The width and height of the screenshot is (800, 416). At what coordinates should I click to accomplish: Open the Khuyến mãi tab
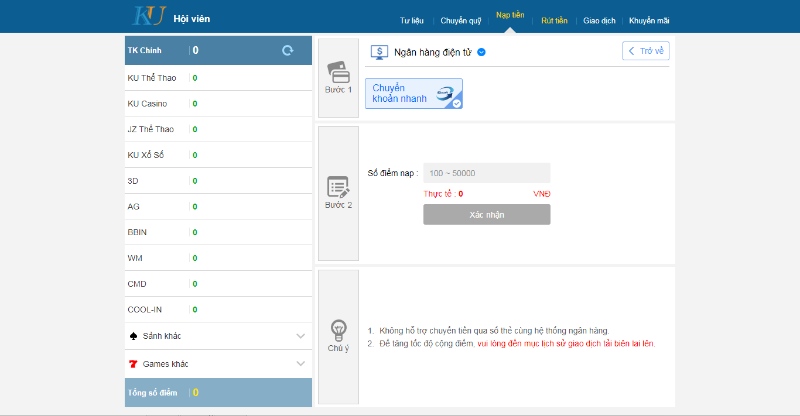click(649, 20)
